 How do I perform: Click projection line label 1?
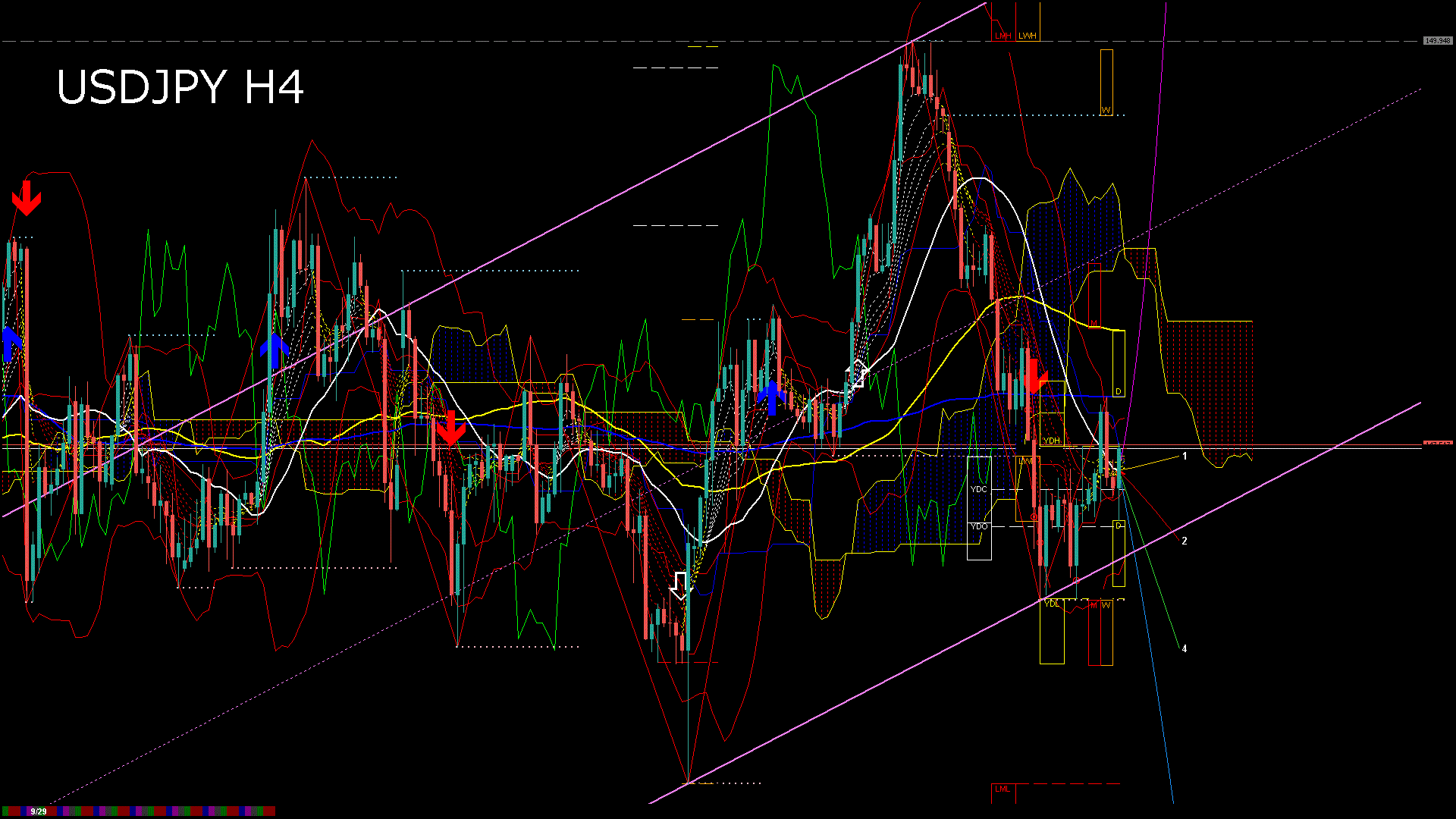1185,457
